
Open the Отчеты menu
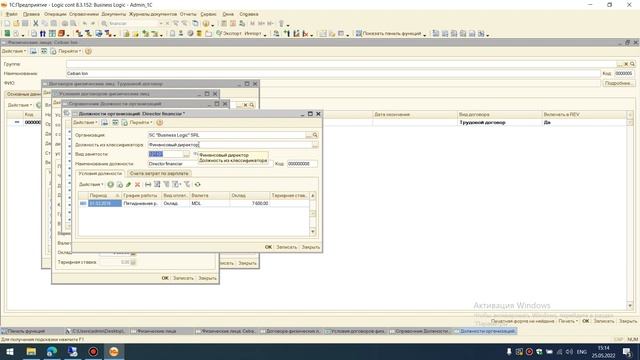tap(188, 14)
